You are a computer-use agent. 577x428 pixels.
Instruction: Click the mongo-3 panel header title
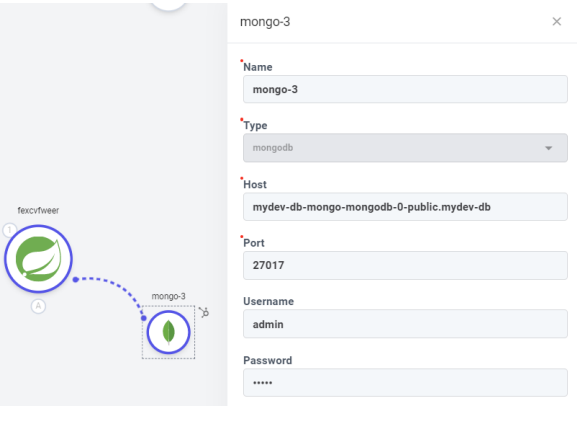(x=265, y=22)
